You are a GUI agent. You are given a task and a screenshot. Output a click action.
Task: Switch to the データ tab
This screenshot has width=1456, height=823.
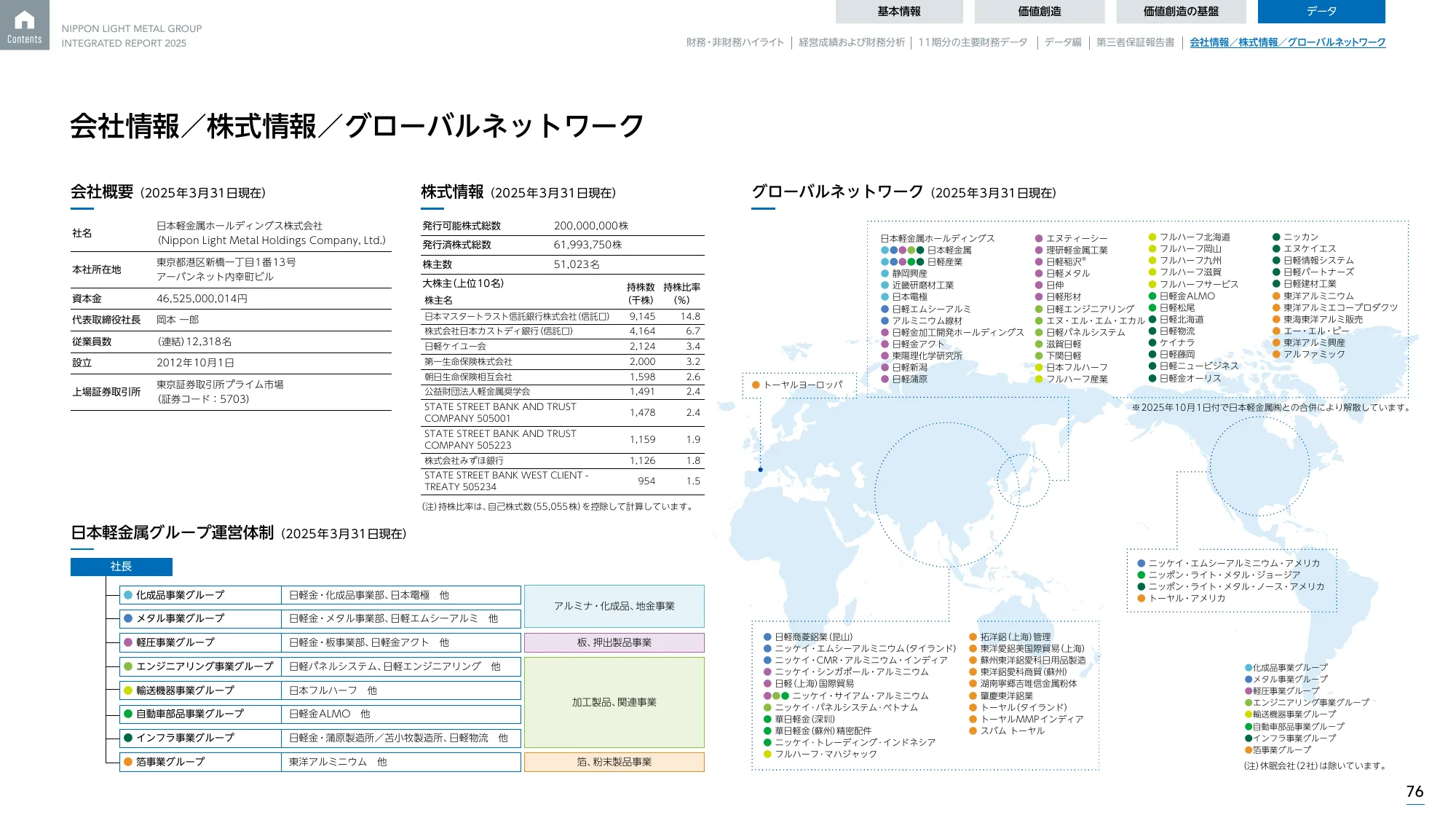[1322, 11]
